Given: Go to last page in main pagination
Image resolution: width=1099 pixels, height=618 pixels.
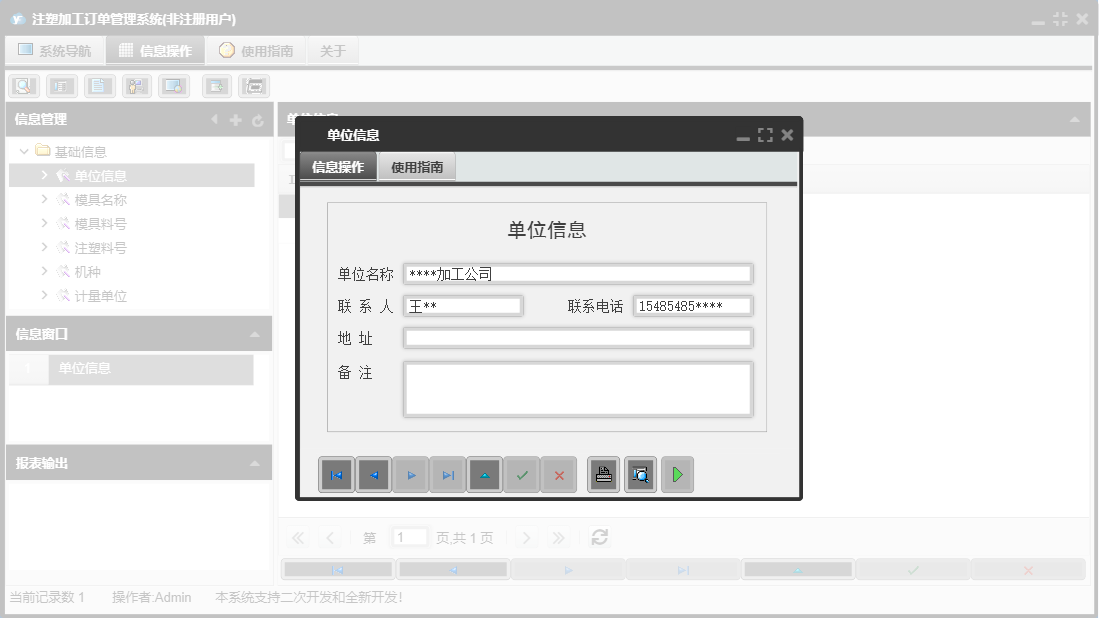Looking at the screenshot, I should click(x=558, y=537).
